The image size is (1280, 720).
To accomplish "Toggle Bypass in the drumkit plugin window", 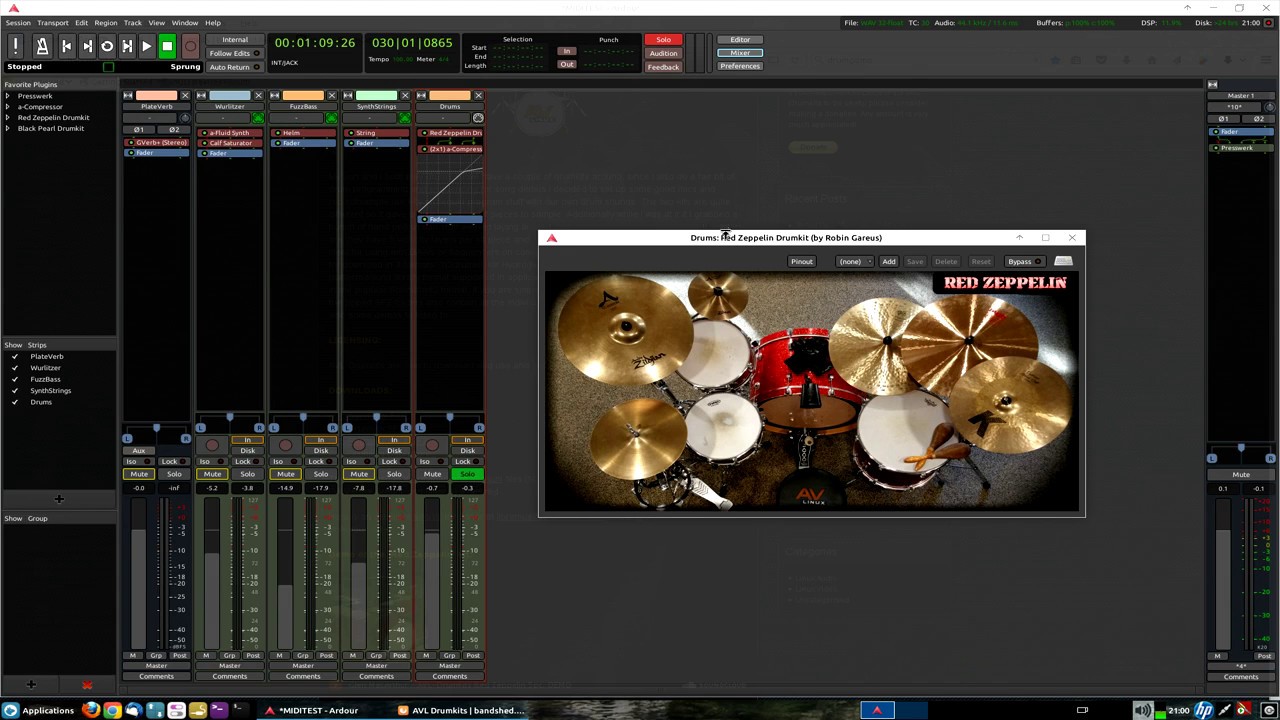I will pos(1024,262).
